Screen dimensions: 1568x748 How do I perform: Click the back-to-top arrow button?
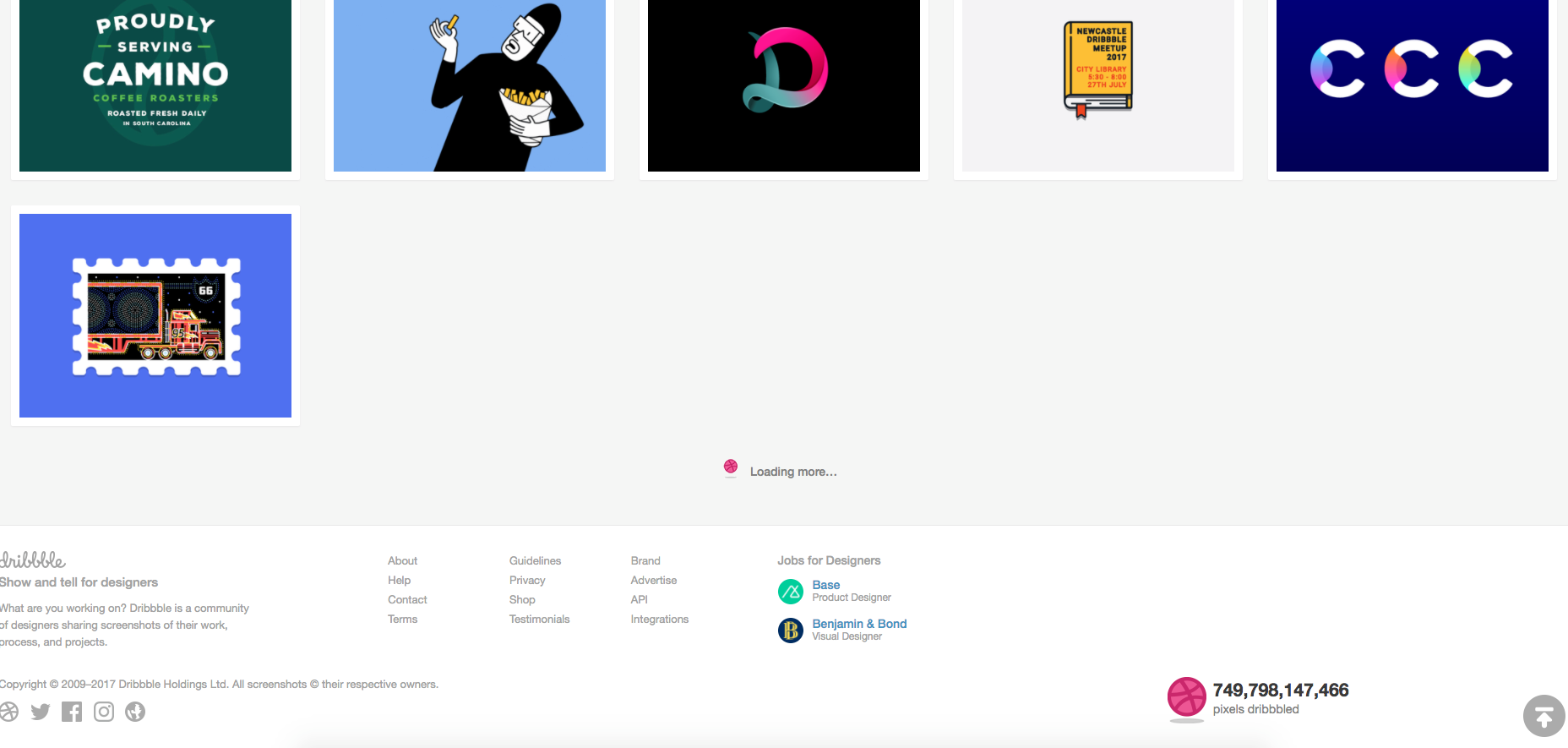tap(1543, 716)
